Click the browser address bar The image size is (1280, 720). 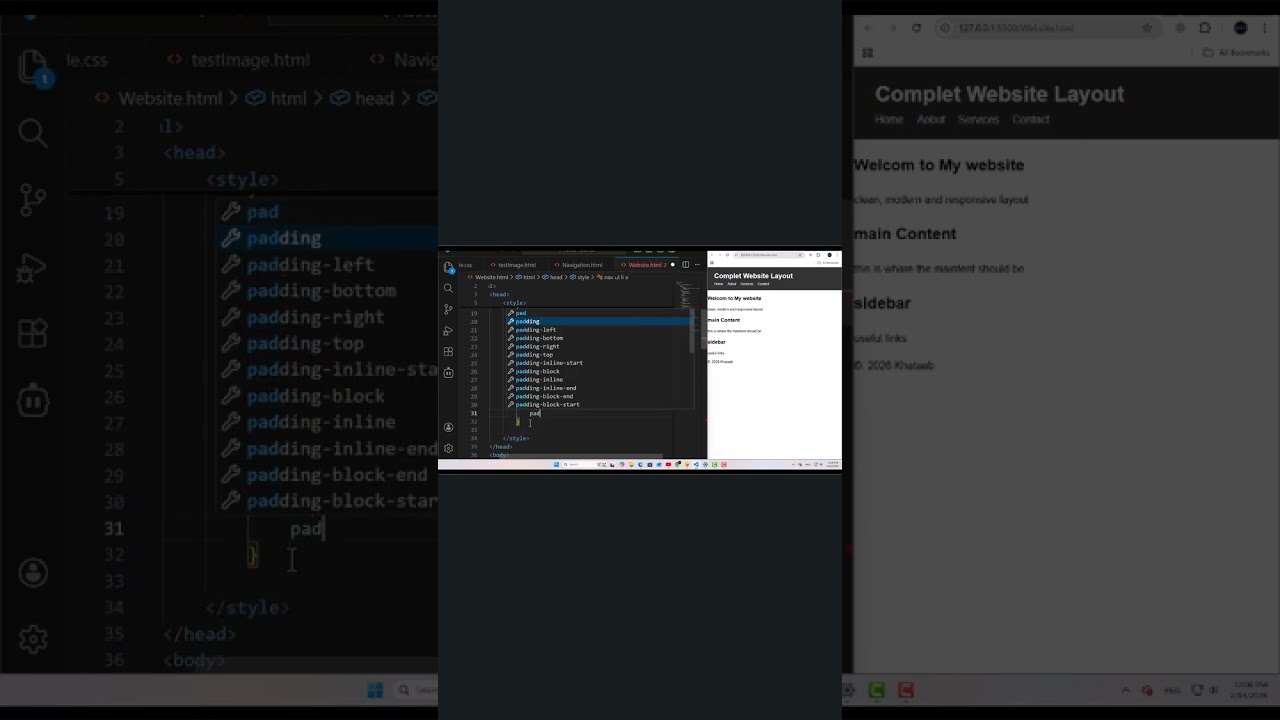coord(768,255)
